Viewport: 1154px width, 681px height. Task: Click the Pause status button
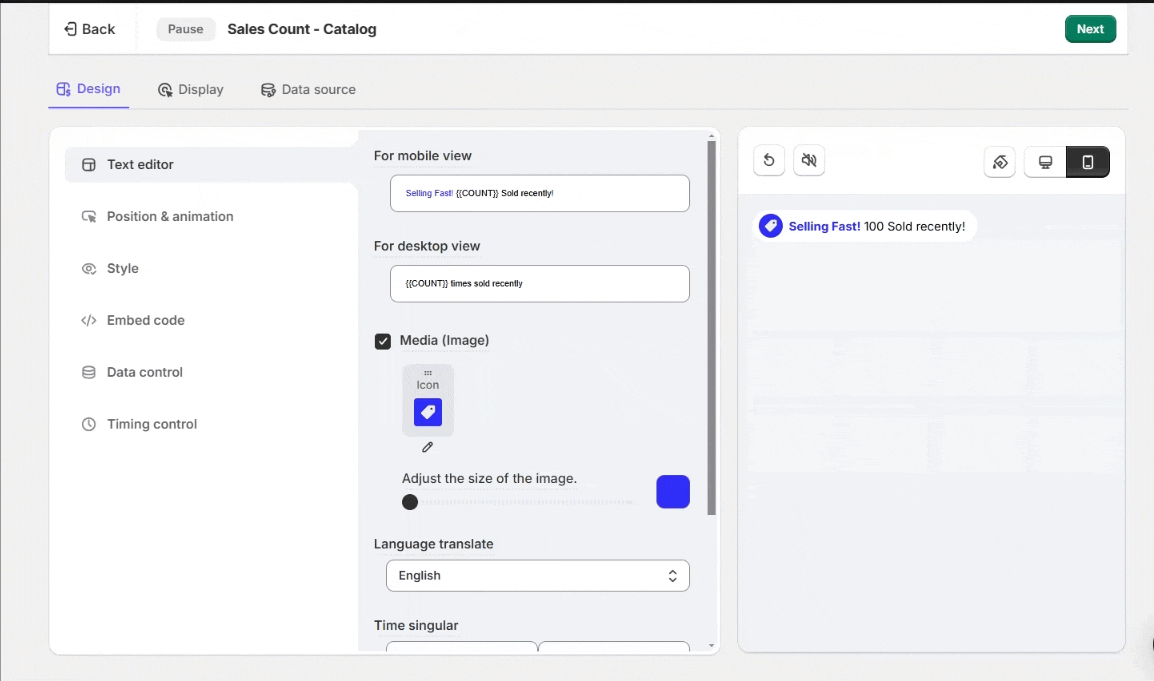[185, 29]
